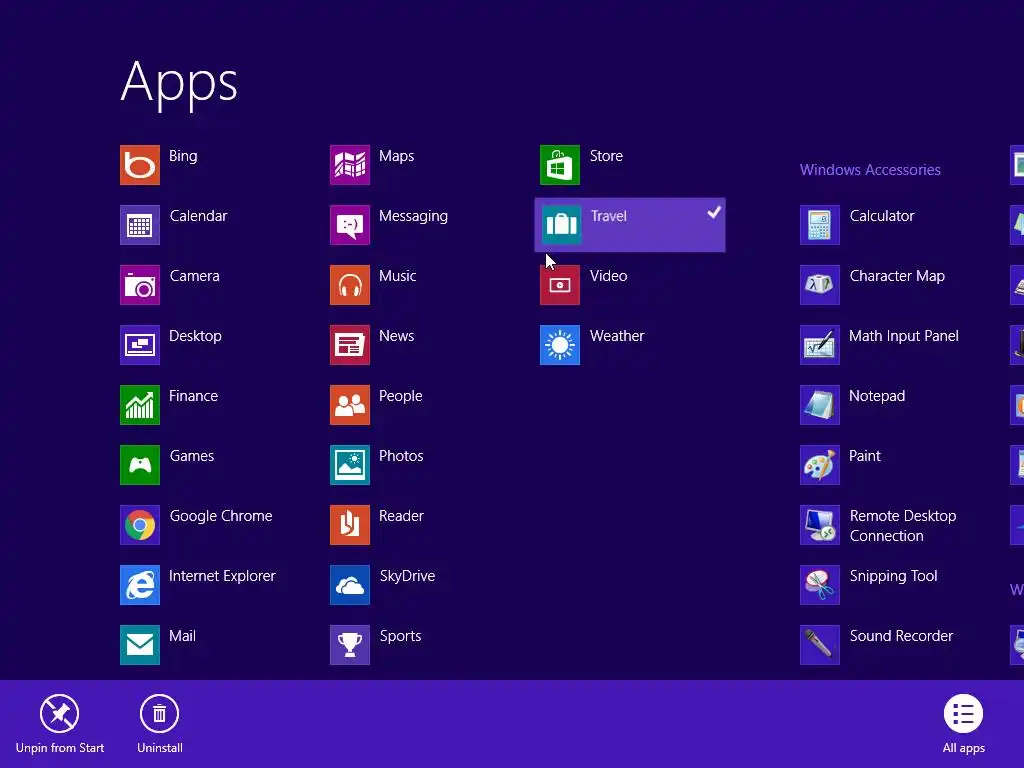Click the "Photos" text label
Image resolution: width=1024 pixels, height=768 pixels.
coord(401,456)
